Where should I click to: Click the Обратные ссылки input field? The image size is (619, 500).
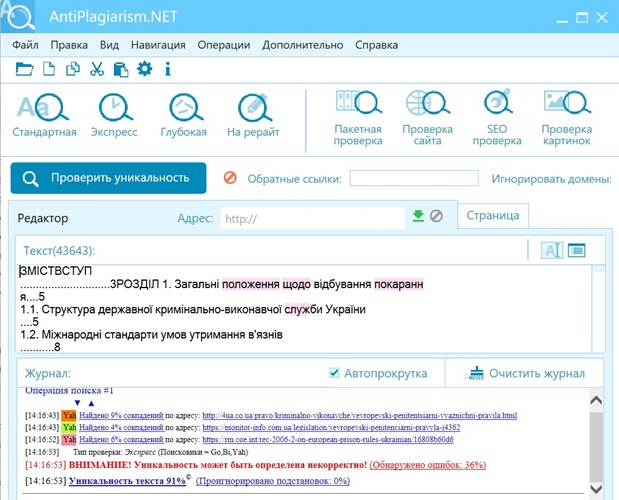click(414, 178)
